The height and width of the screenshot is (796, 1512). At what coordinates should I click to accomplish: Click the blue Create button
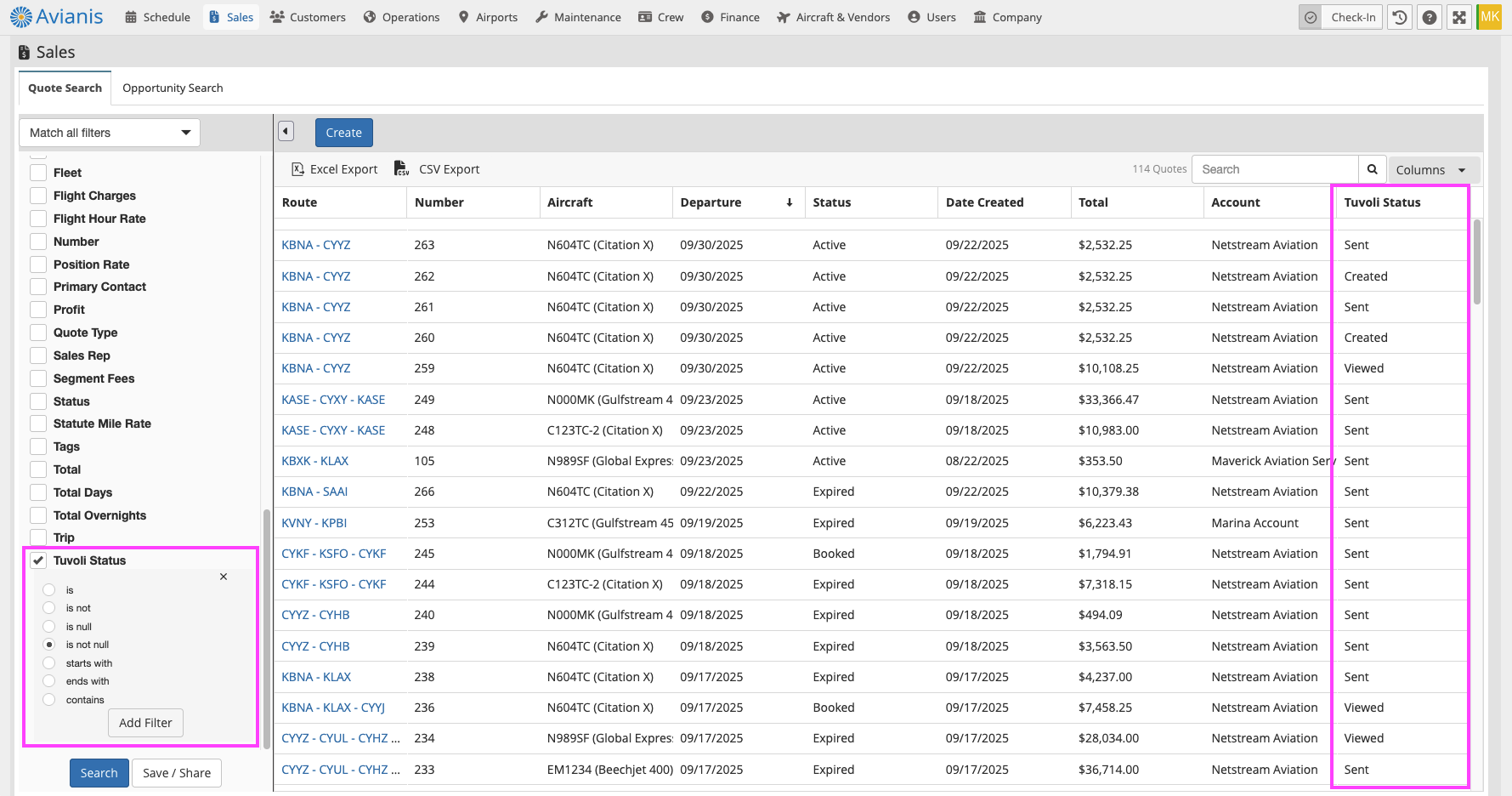click(x=343, y=133)
